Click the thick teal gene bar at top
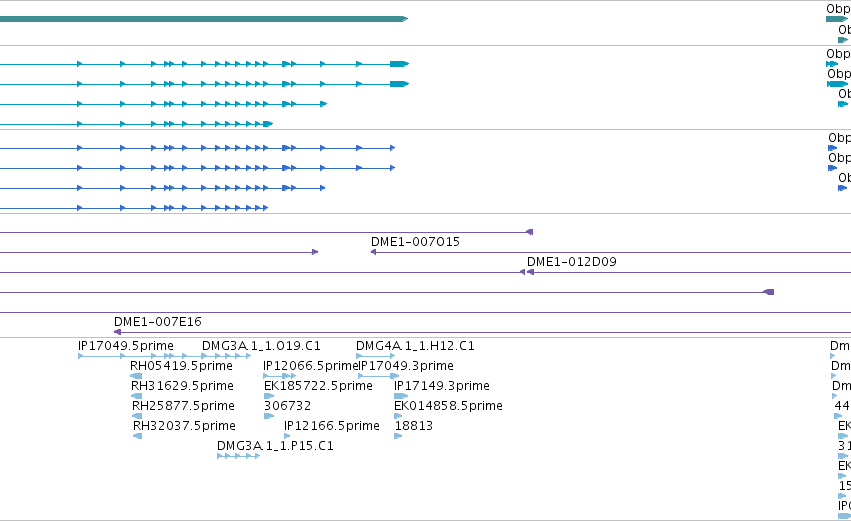 click(204, 19)
